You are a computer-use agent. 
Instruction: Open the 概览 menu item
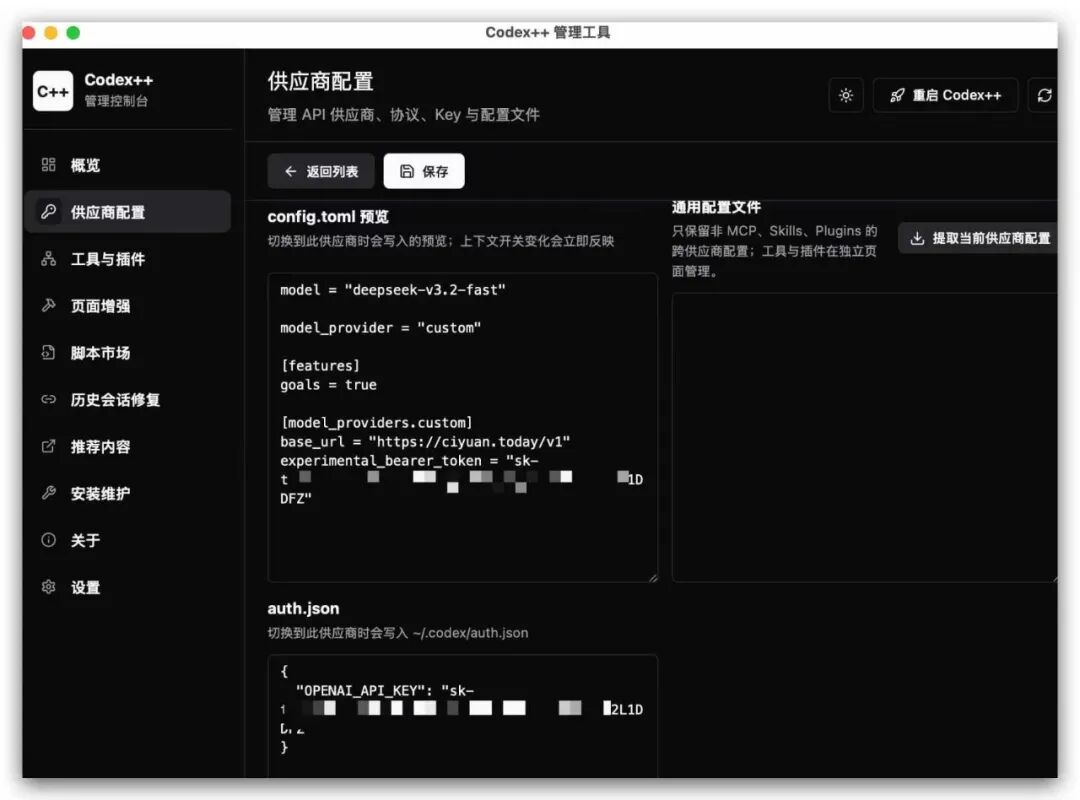point(127,165)
